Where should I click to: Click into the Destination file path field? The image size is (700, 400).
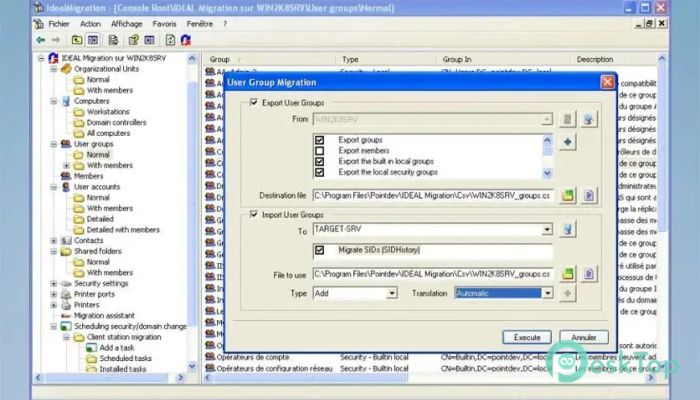pyautogui.click(x=433, y=196)
